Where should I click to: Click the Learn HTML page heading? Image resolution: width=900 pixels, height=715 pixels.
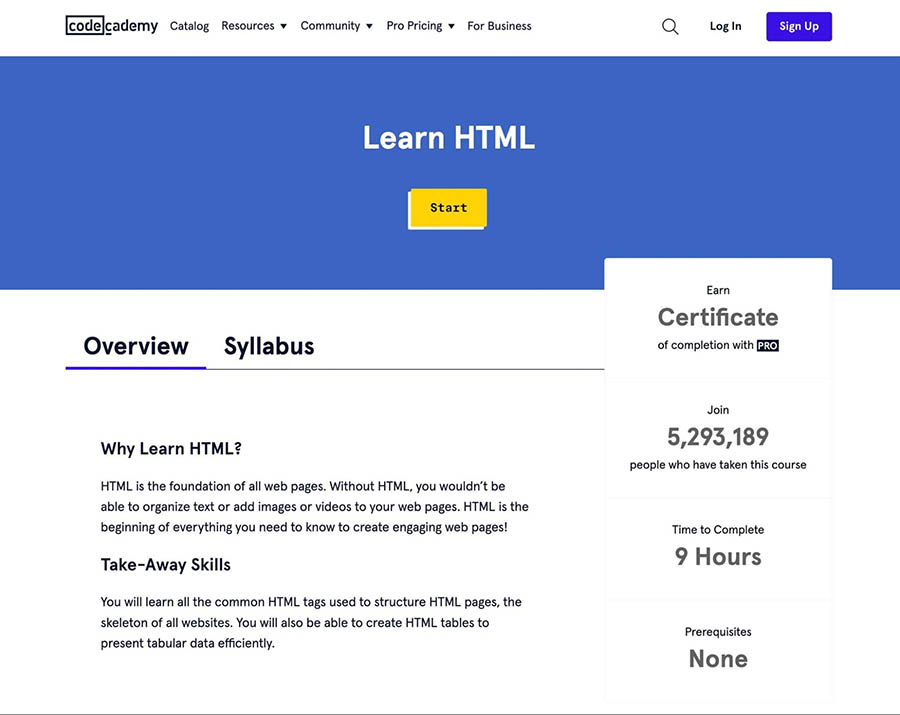(449, 137)
